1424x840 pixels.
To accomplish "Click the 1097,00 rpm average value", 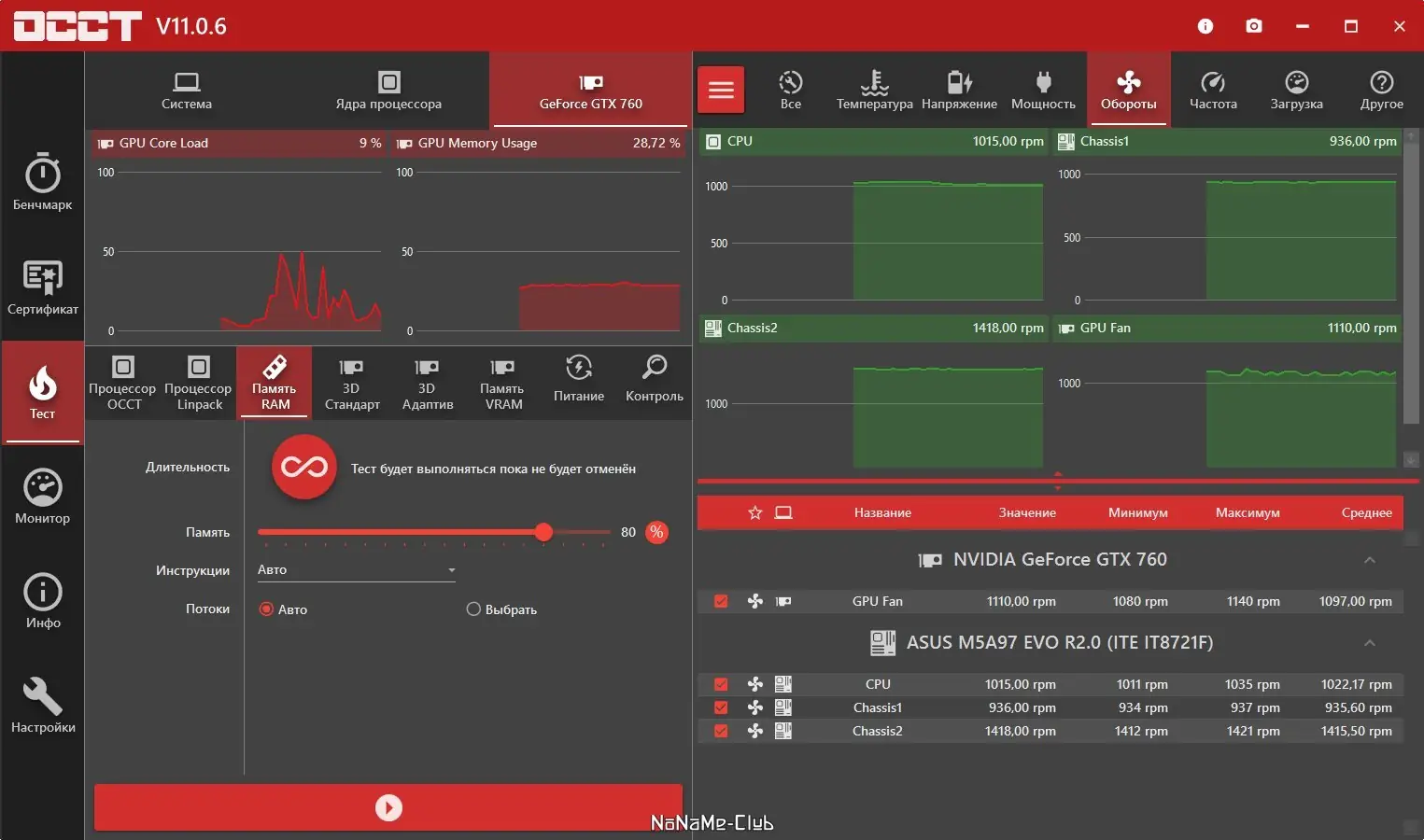I will pyautogui.click(x=1355, y=601).
